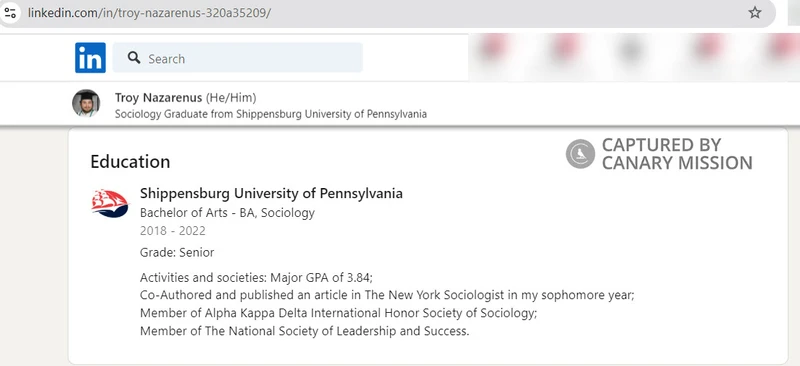Click the search magnifier icon

[x=134, y=58]
